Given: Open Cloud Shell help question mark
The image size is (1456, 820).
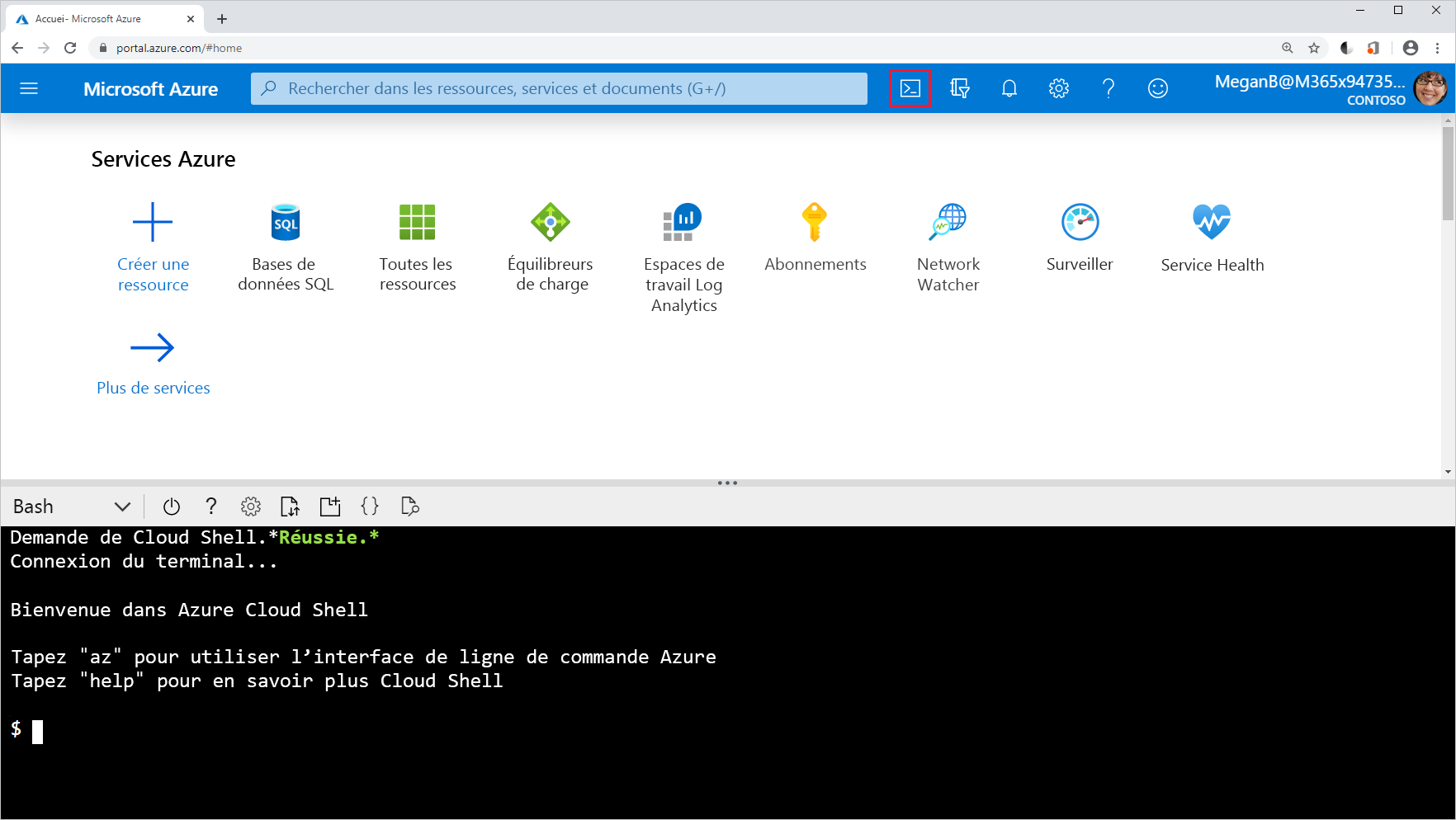Looking at the screenshot, I should click(211, 507).
